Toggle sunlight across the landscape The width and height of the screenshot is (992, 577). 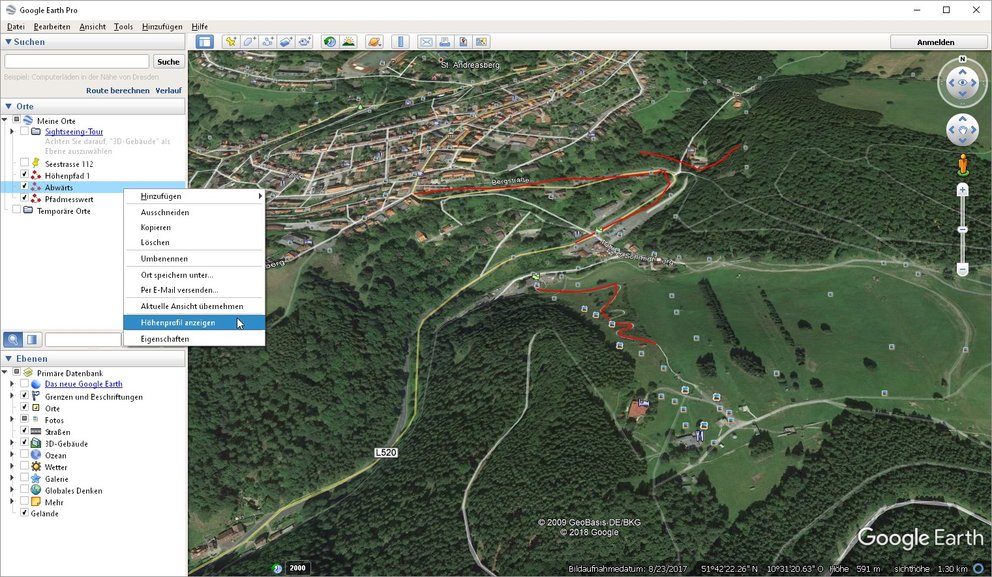point(348,42)
